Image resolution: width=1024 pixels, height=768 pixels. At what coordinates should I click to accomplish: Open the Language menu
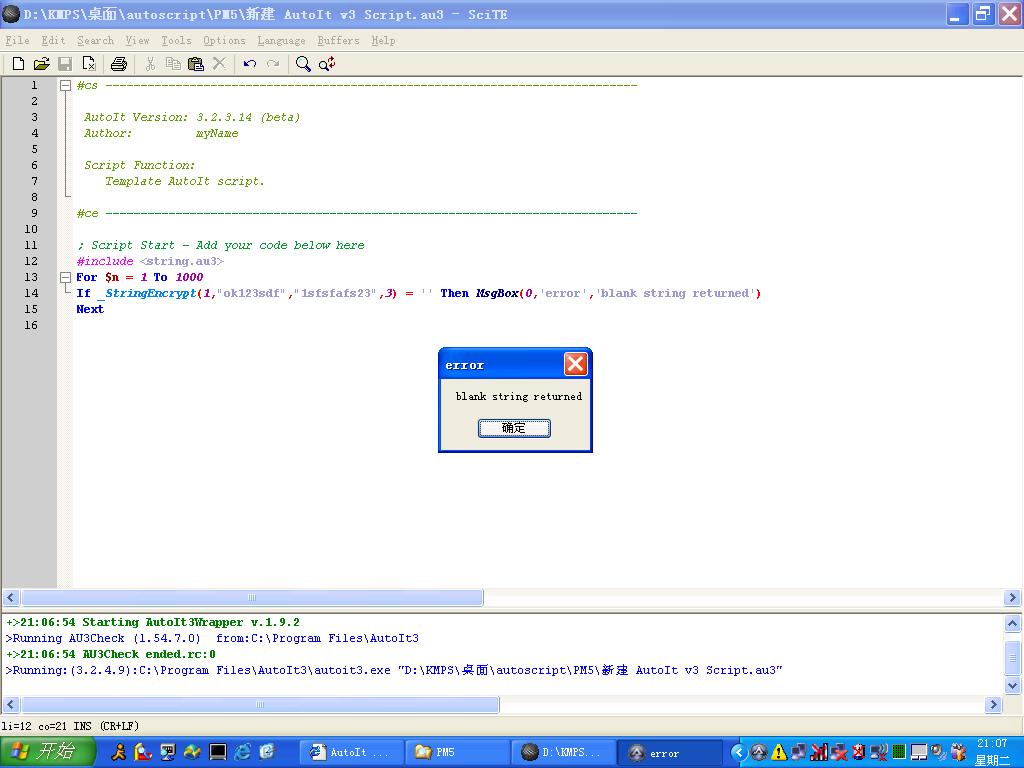click(x=281, y=41)
